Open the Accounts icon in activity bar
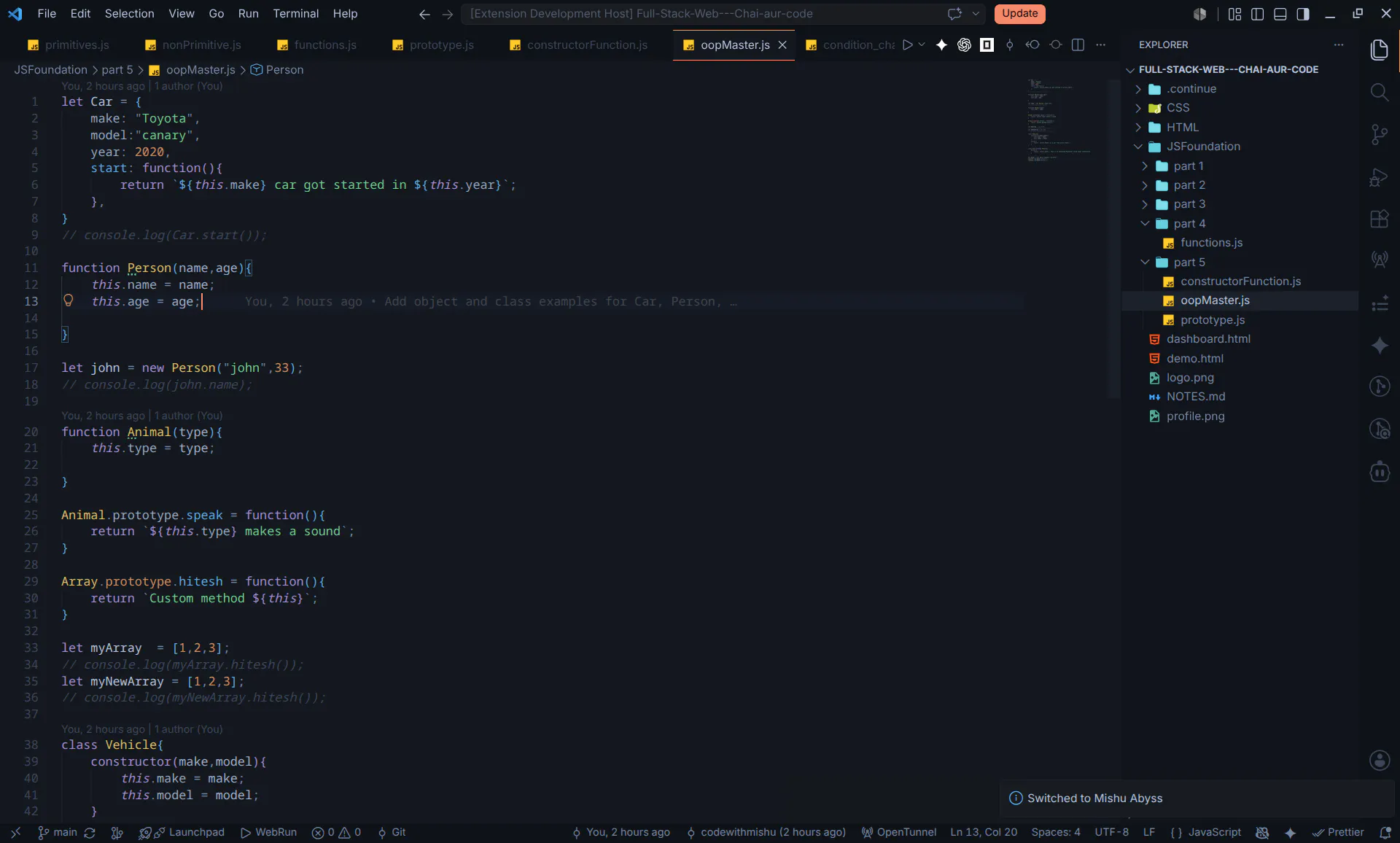The image size is (1400, 843). tap(1379, 760)
